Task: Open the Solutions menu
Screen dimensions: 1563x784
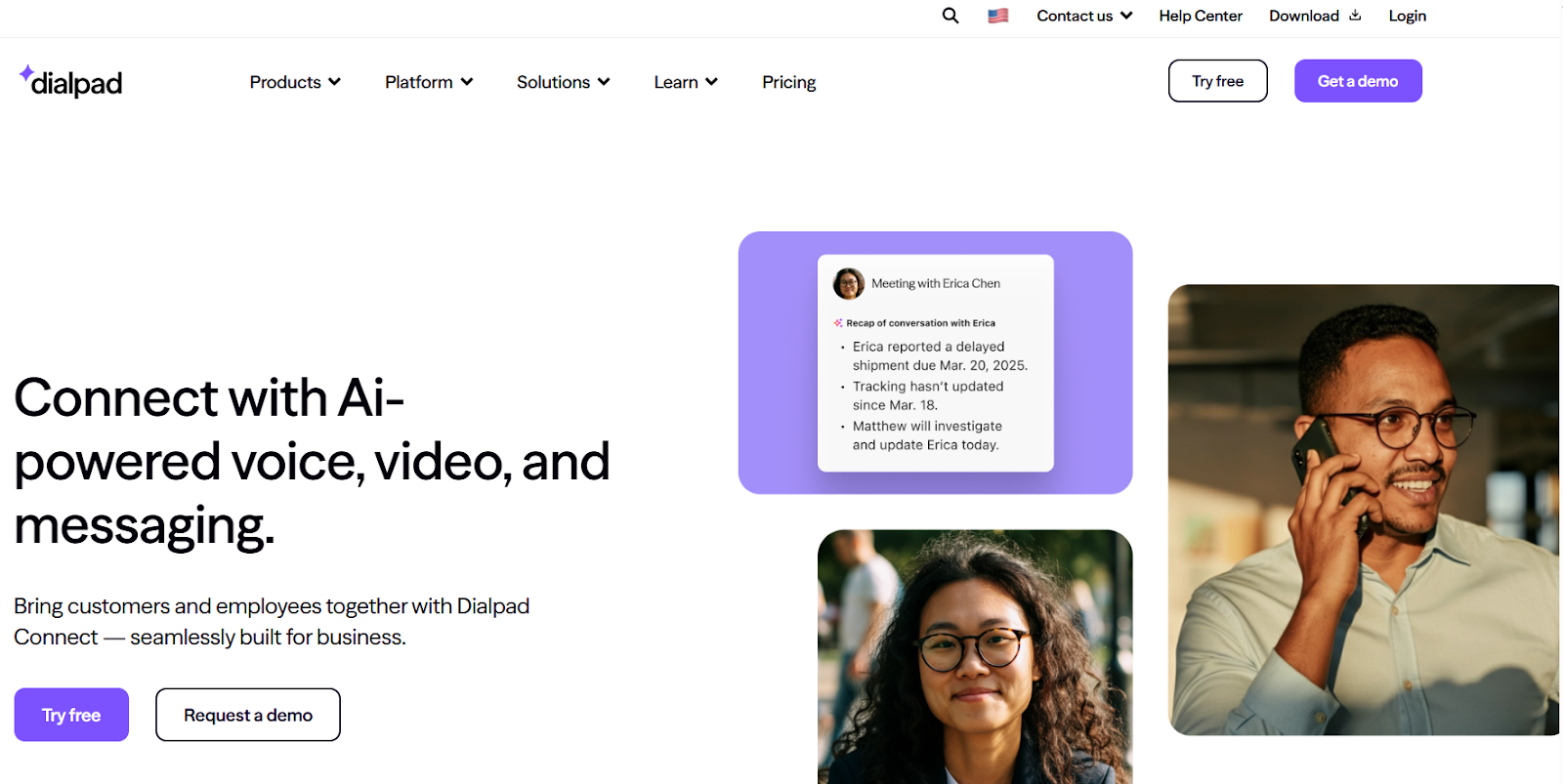Action: click(564, 82)
